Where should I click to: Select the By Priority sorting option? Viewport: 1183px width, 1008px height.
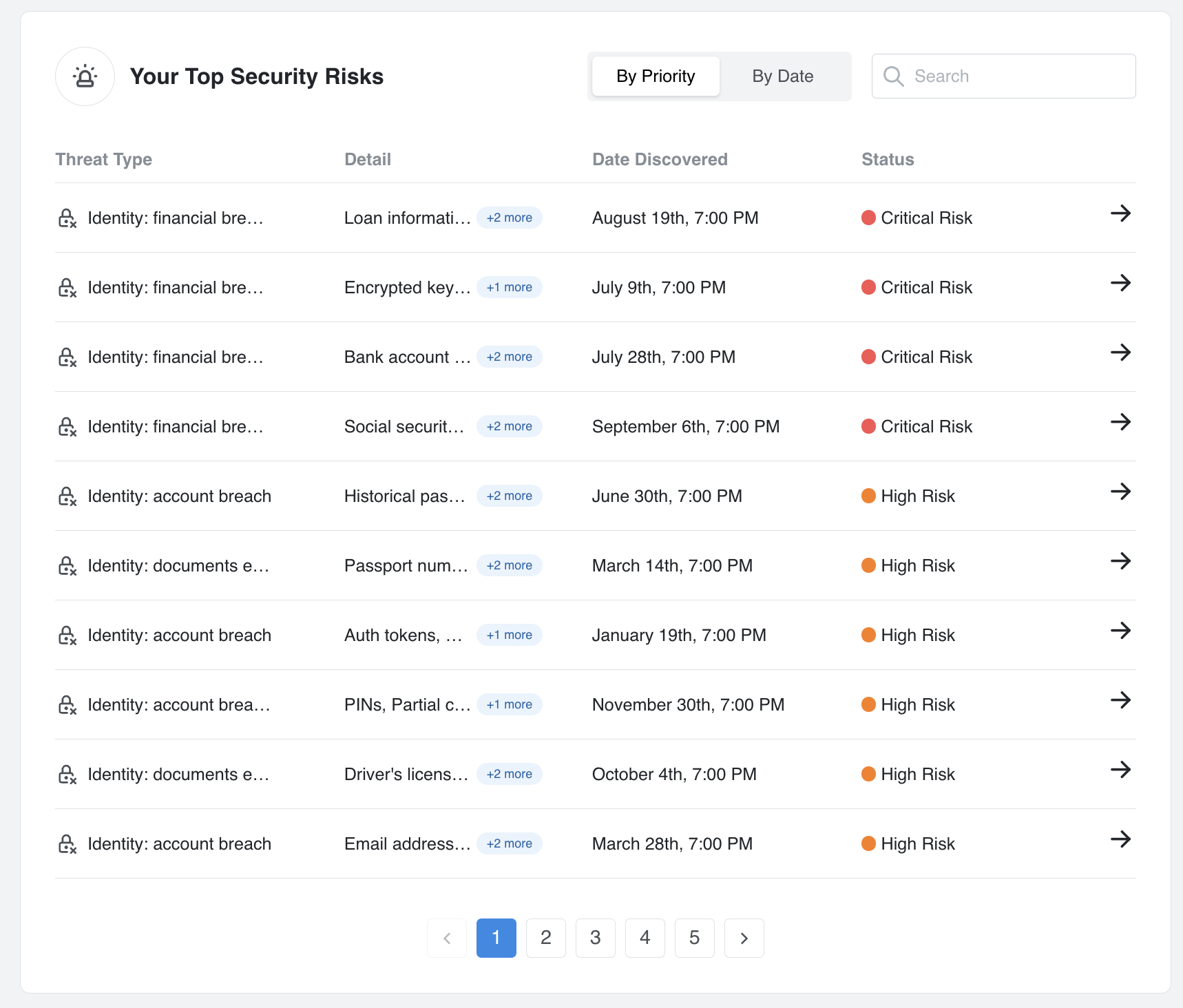[x=656, y=76]
